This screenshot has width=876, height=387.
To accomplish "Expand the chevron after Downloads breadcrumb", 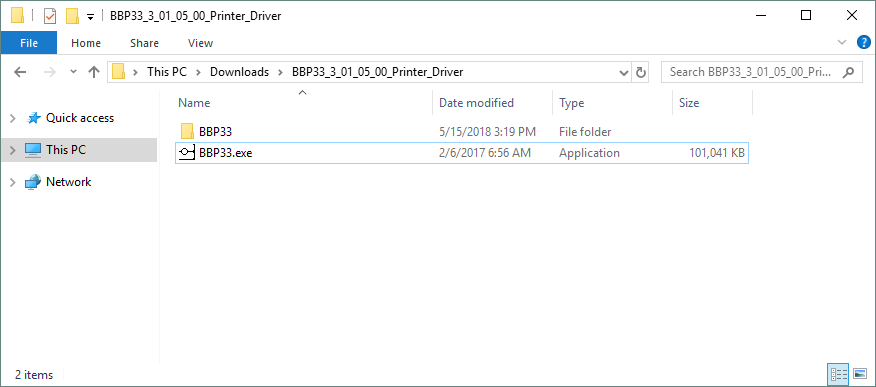I will [x=280, y=72].
